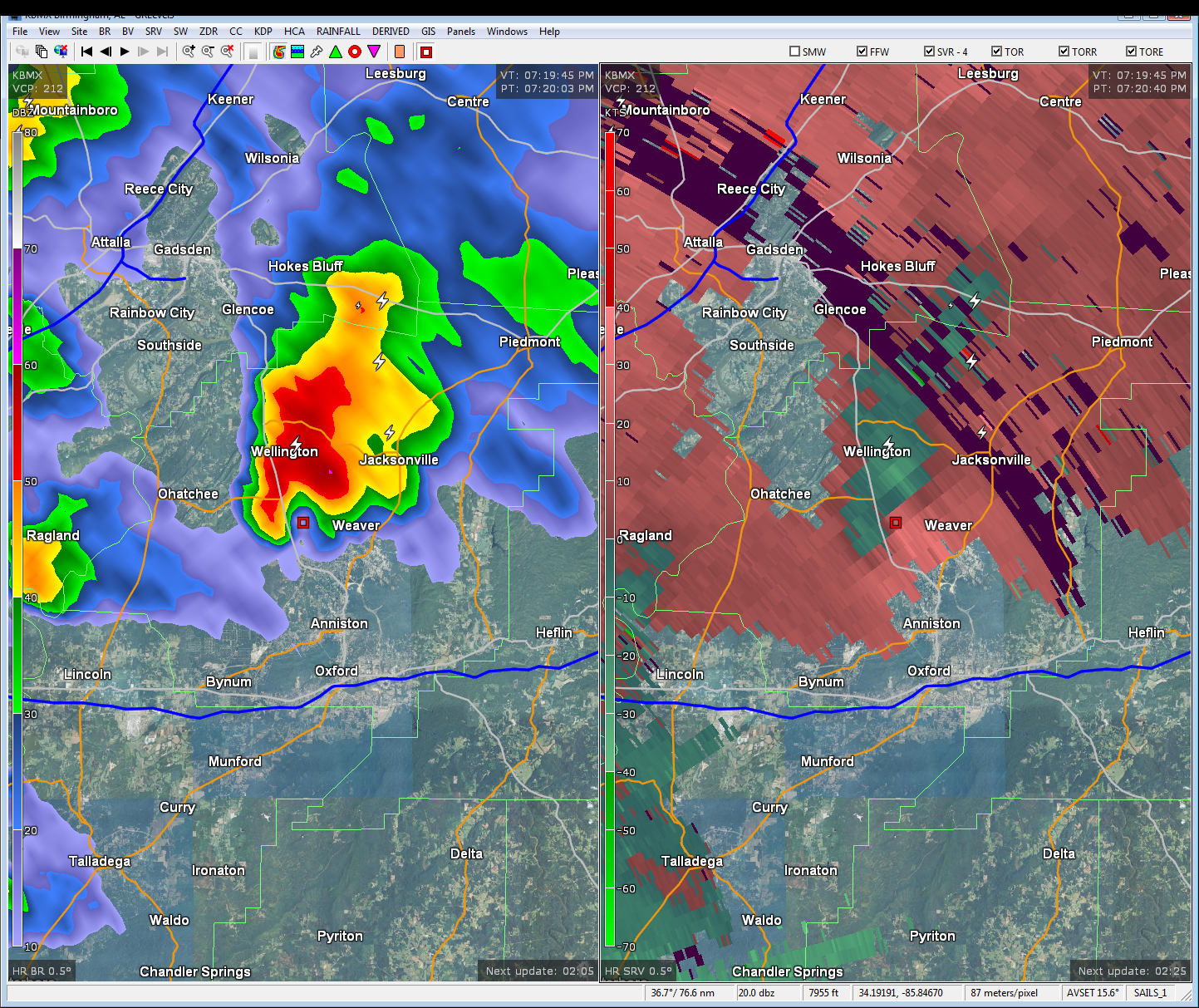Open the Panels menu
Screen dimensions: 1199x1008
pyautogui.click(x=460, y=32)
